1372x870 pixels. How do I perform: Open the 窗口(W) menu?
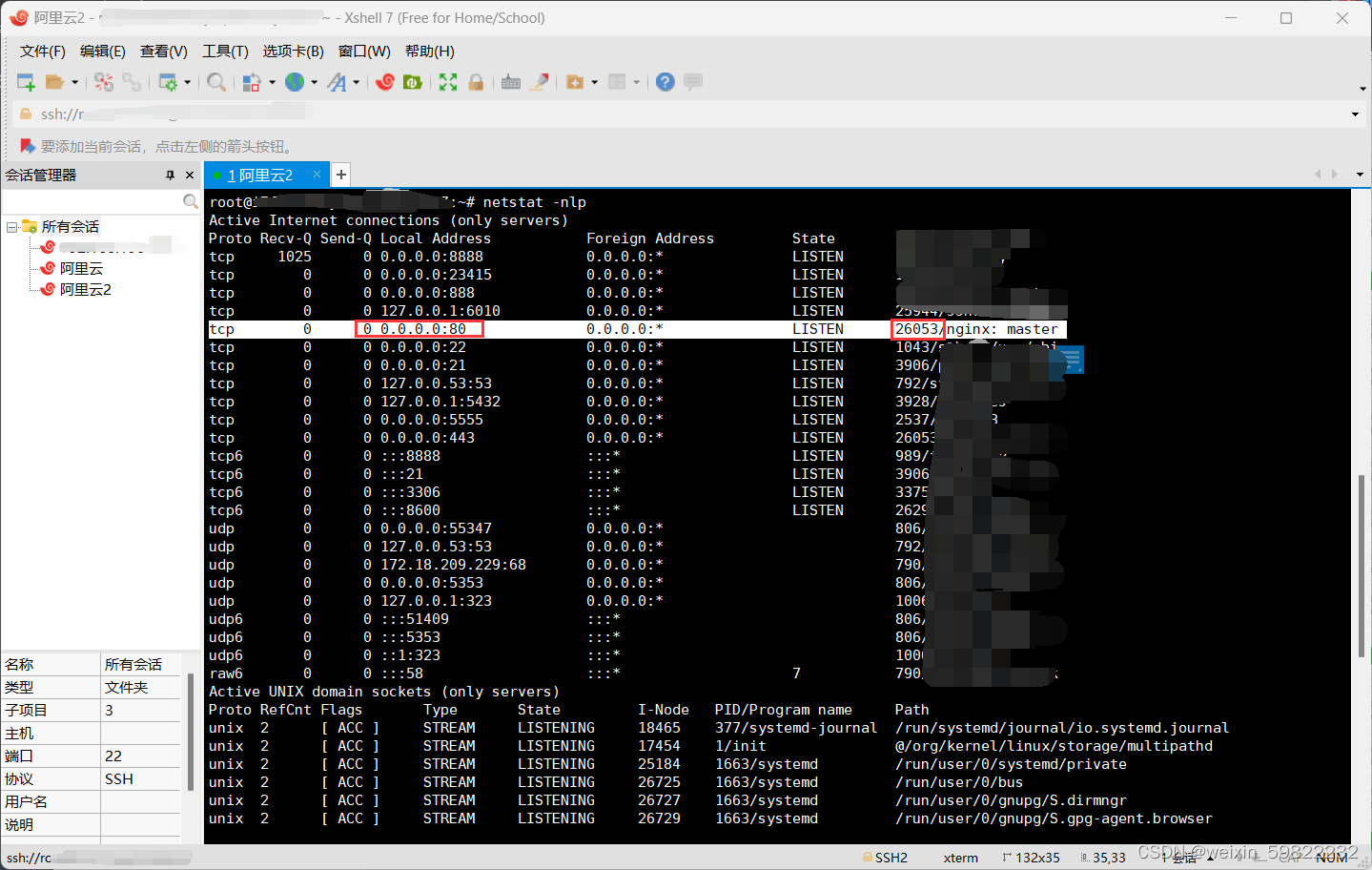[x=363, y=51]
